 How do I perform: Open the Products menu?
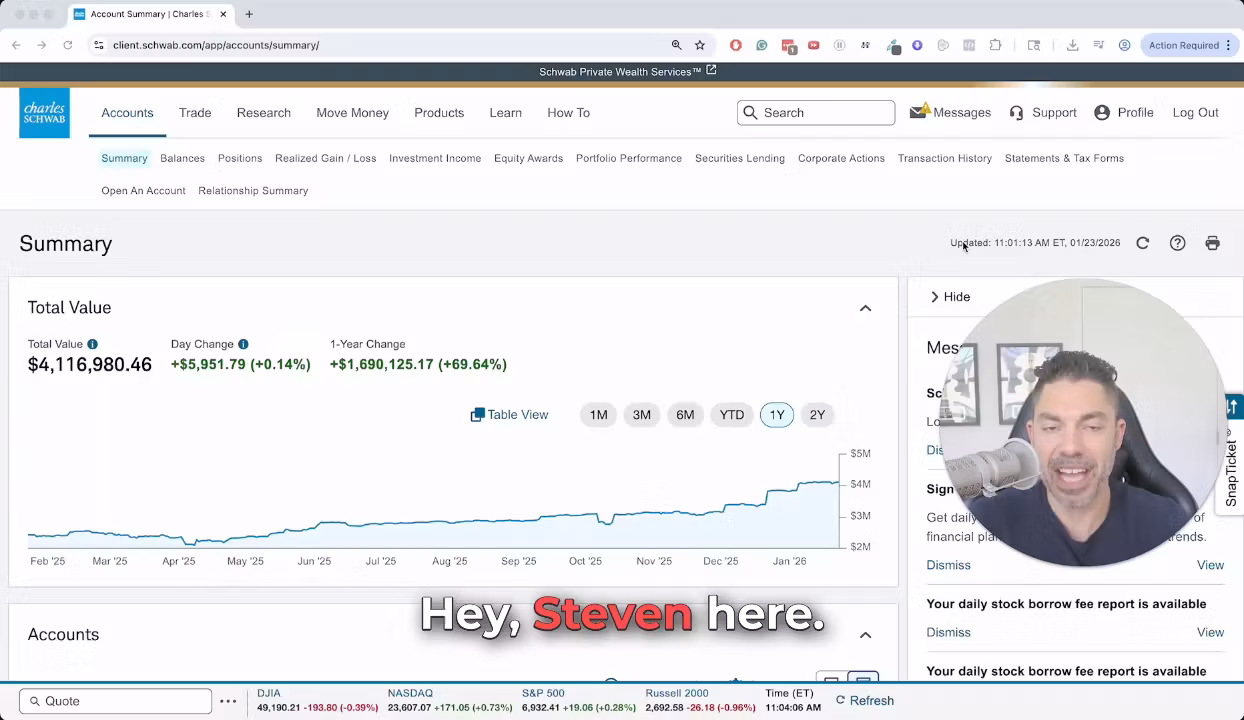[439, 113]
